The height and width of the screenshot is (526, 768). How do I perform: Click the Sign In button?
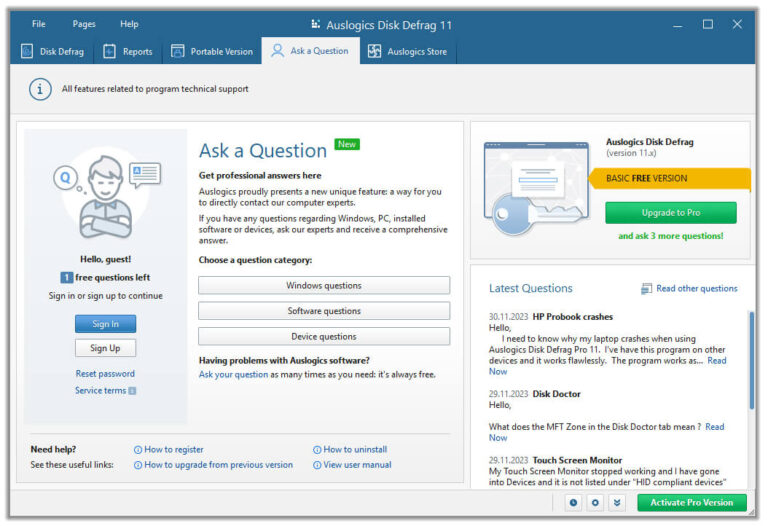(105, 324)
